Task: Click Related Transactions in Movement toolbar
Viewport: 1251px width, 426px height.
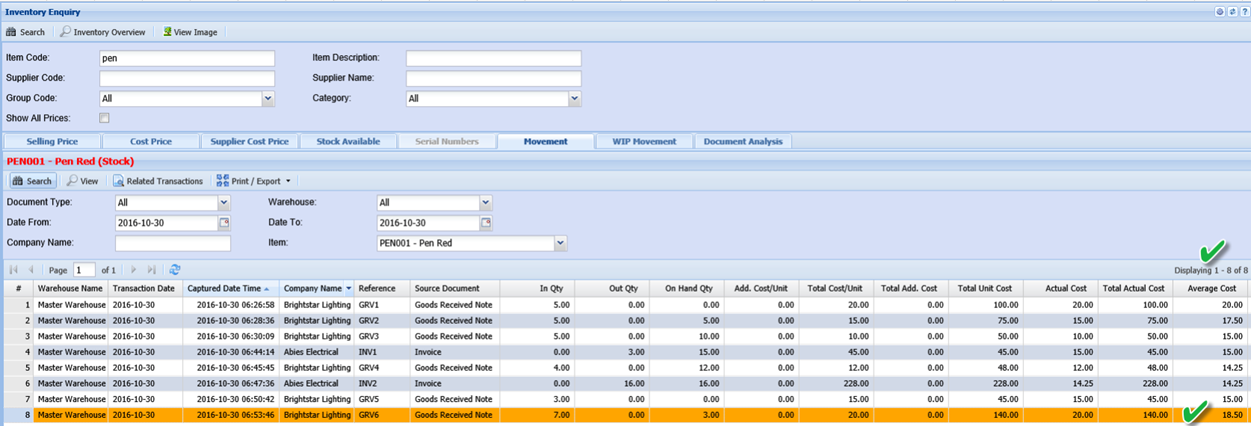Action: point(158,181)
